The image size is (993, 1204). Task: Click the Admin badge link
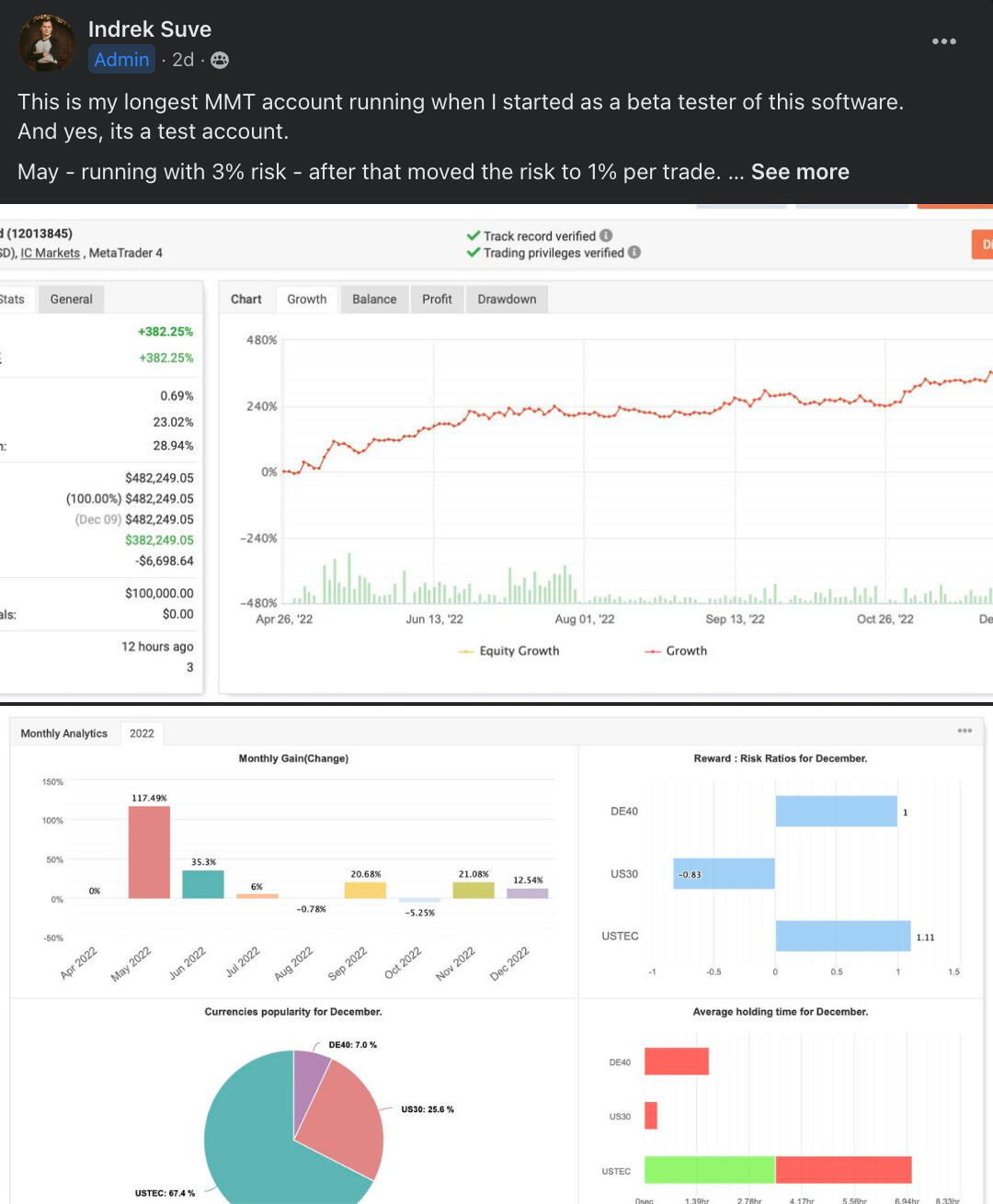coord(121,60)
